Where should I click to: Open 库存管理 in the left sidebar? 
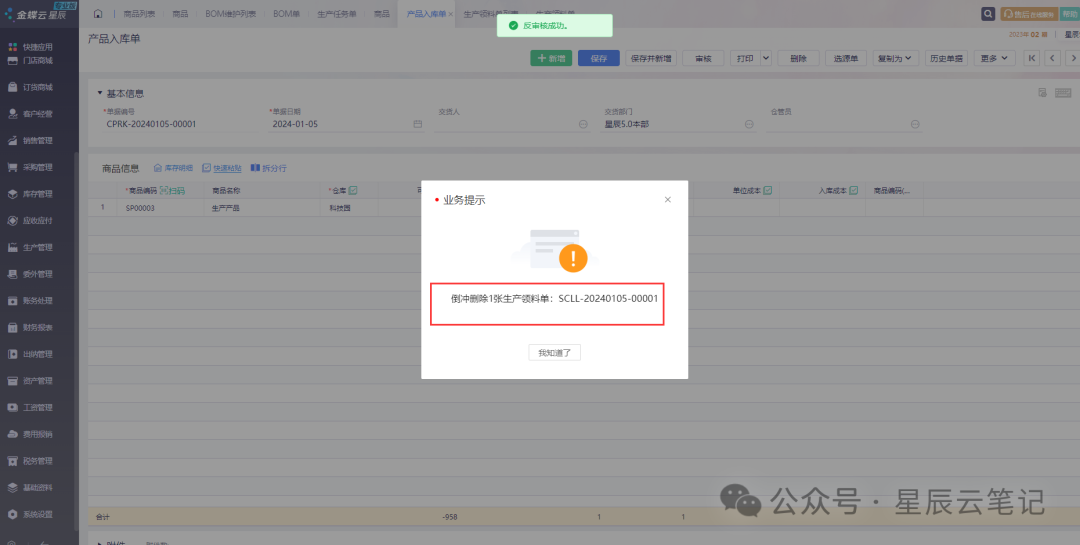[x=37, y=194]
